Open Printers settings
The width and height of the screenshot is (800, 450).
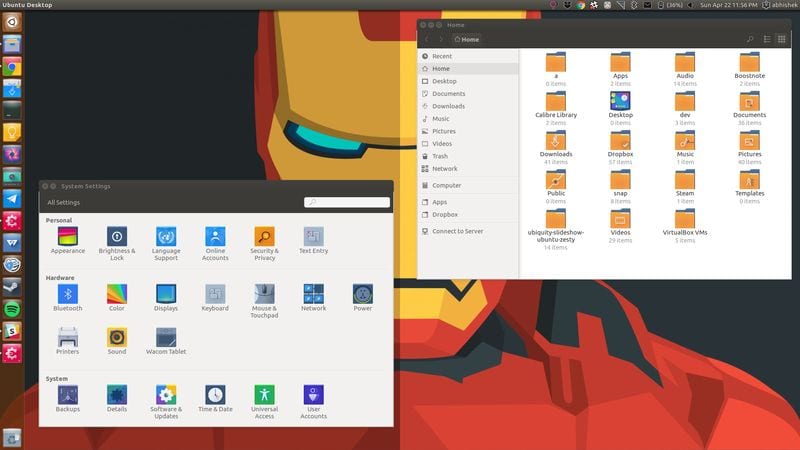coord(67,341)
